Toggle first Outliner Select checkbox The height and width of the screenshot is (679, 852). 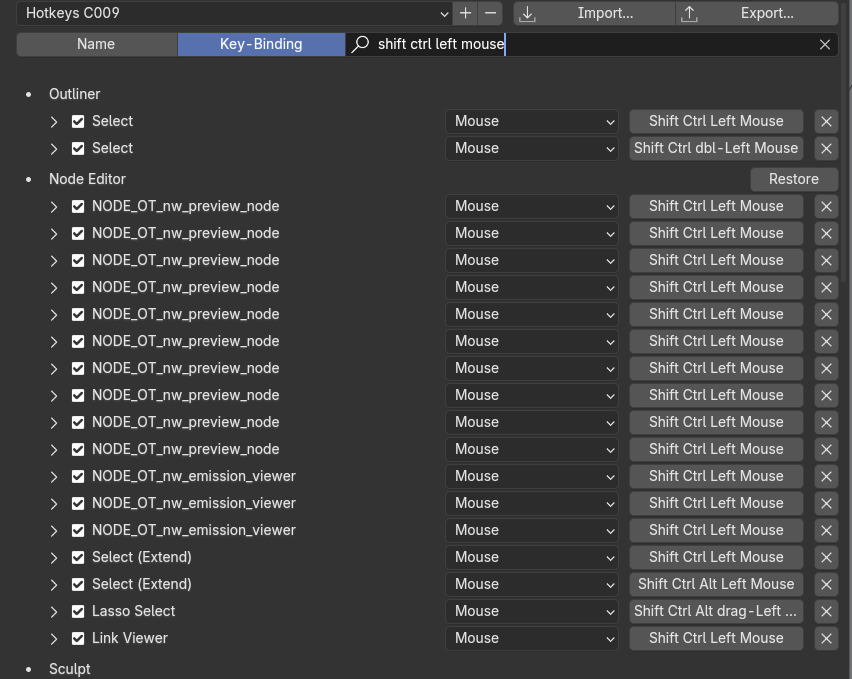click(x=78, y=121)
